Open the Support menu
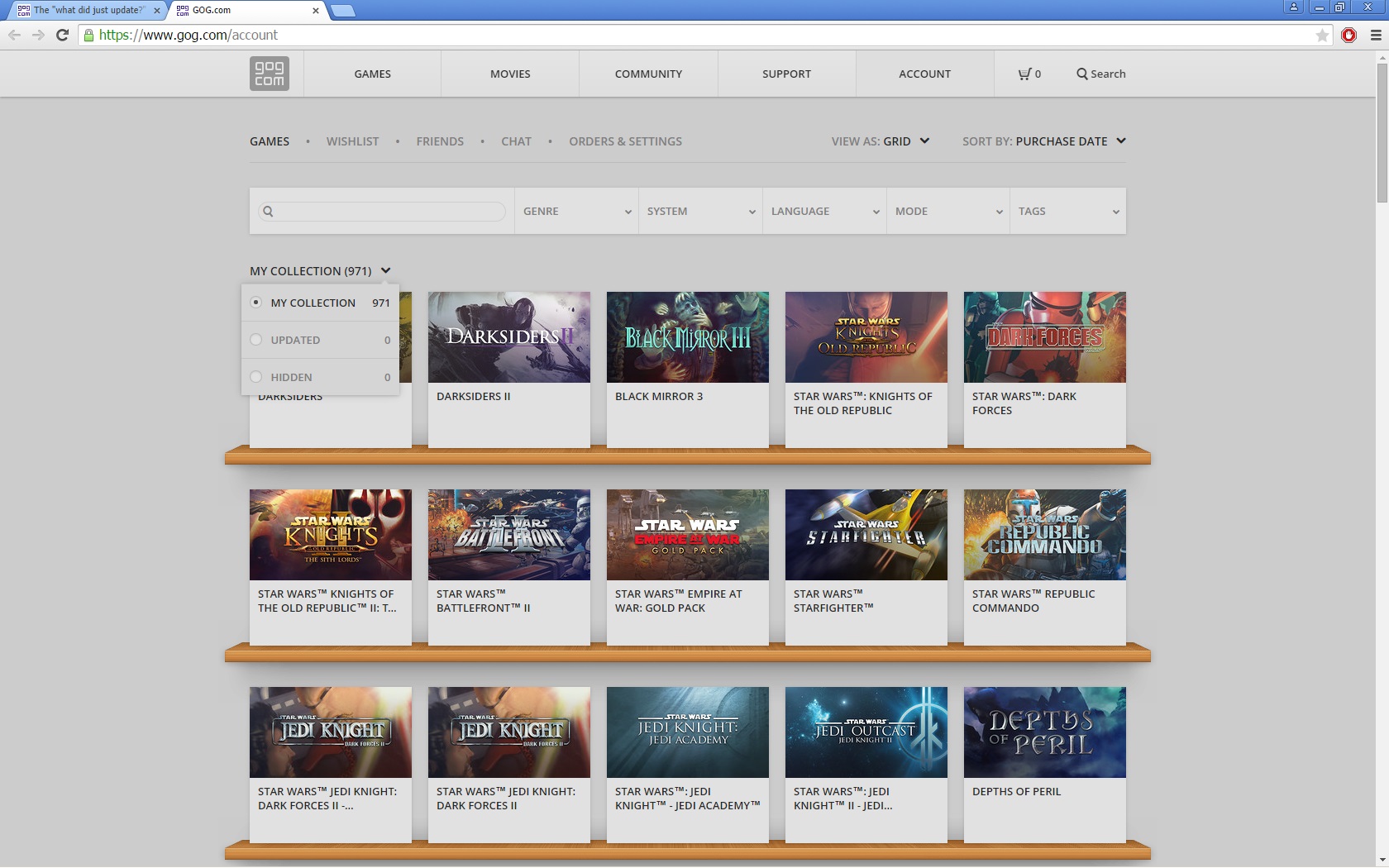The image size is (1389, 868). (x=786, y=74)
